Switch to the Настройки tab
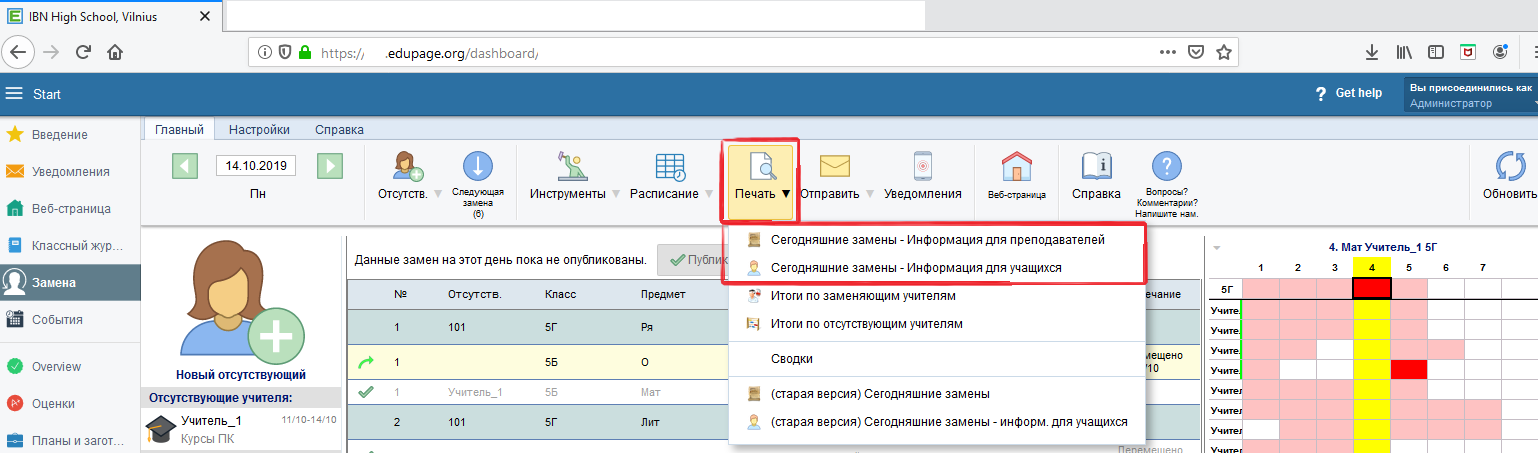 coord(259,129)
